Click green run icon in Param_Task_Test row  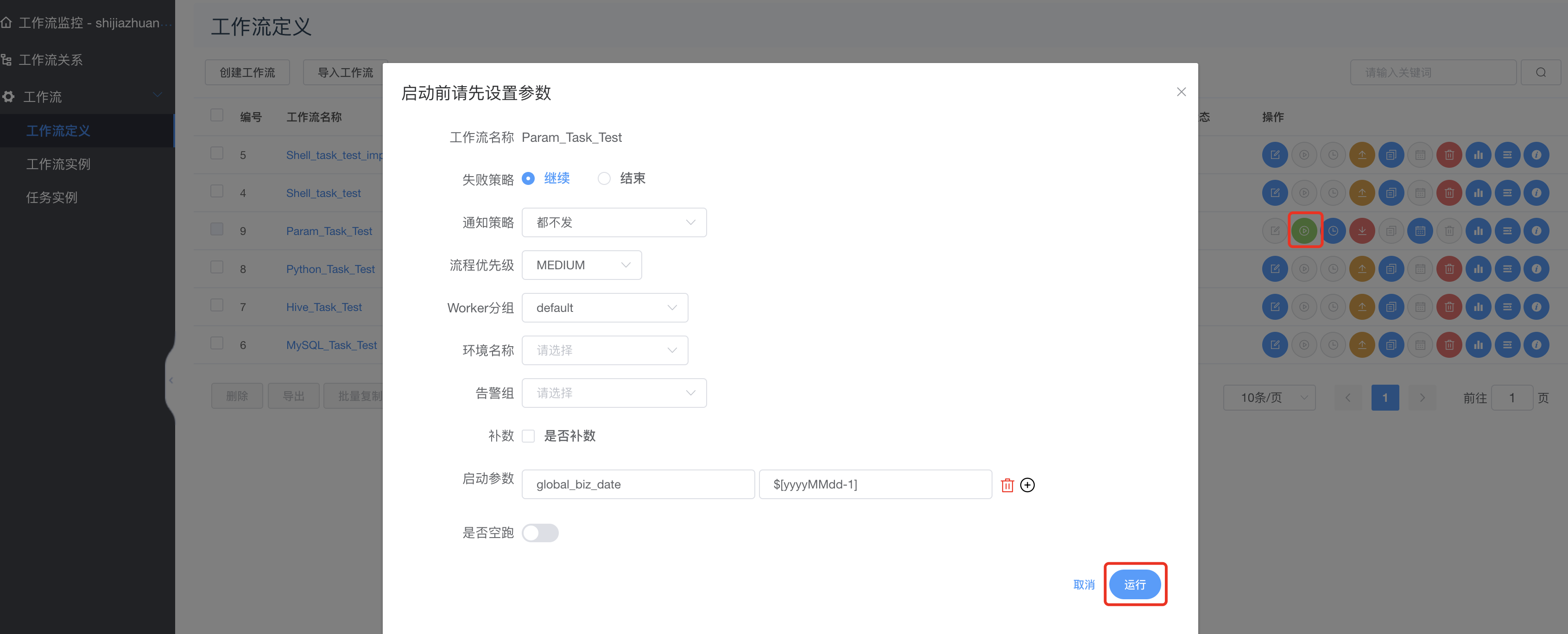pyautogui.click(x=1304, y=231)
